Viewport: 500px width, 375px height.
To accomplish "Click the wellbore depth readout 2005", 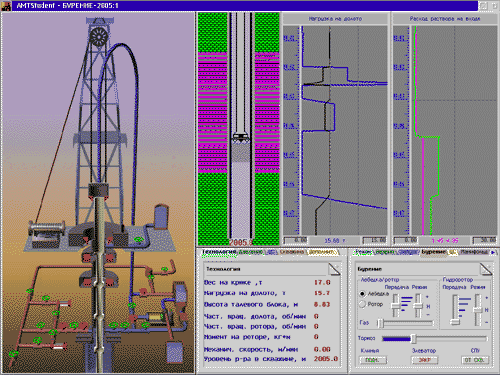I will click(x=241, y=242).
